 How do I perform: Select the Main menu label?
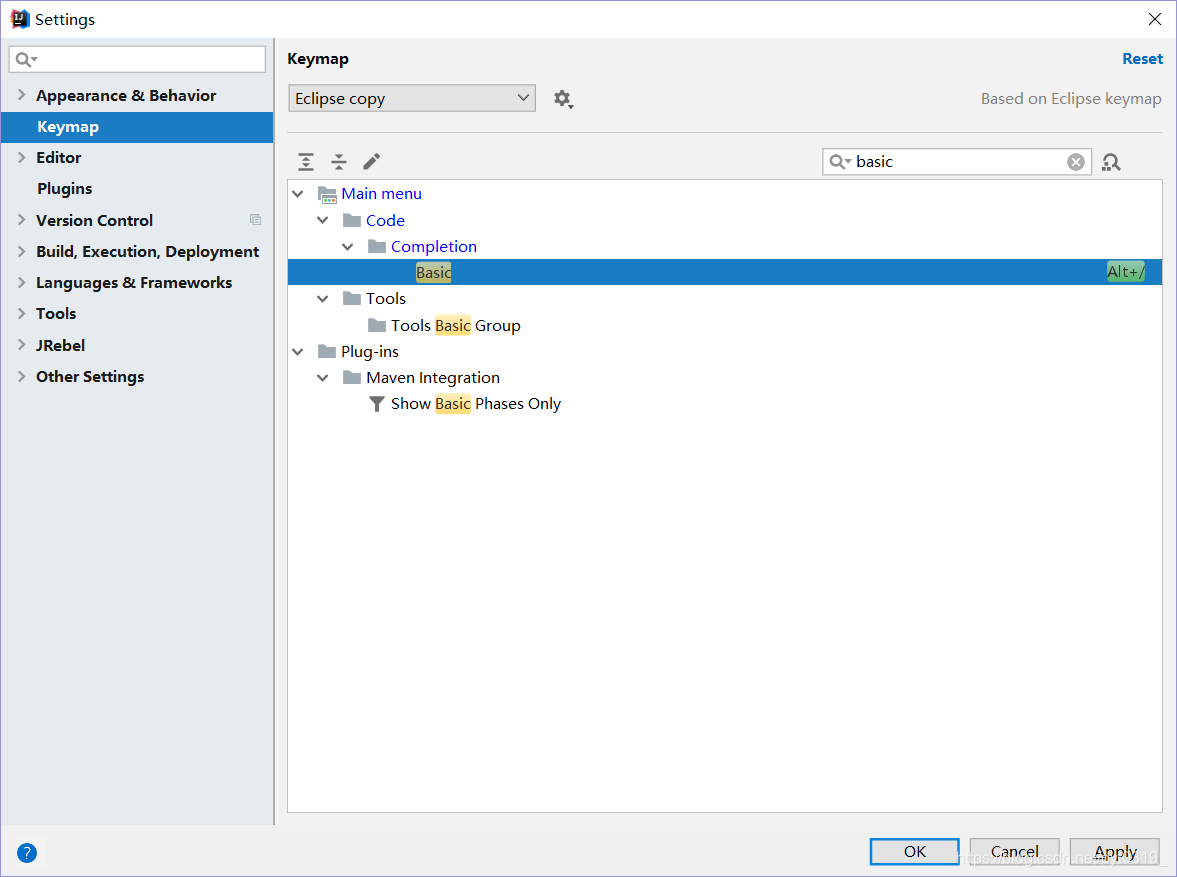pyautogui.click(x=381, y=194)
